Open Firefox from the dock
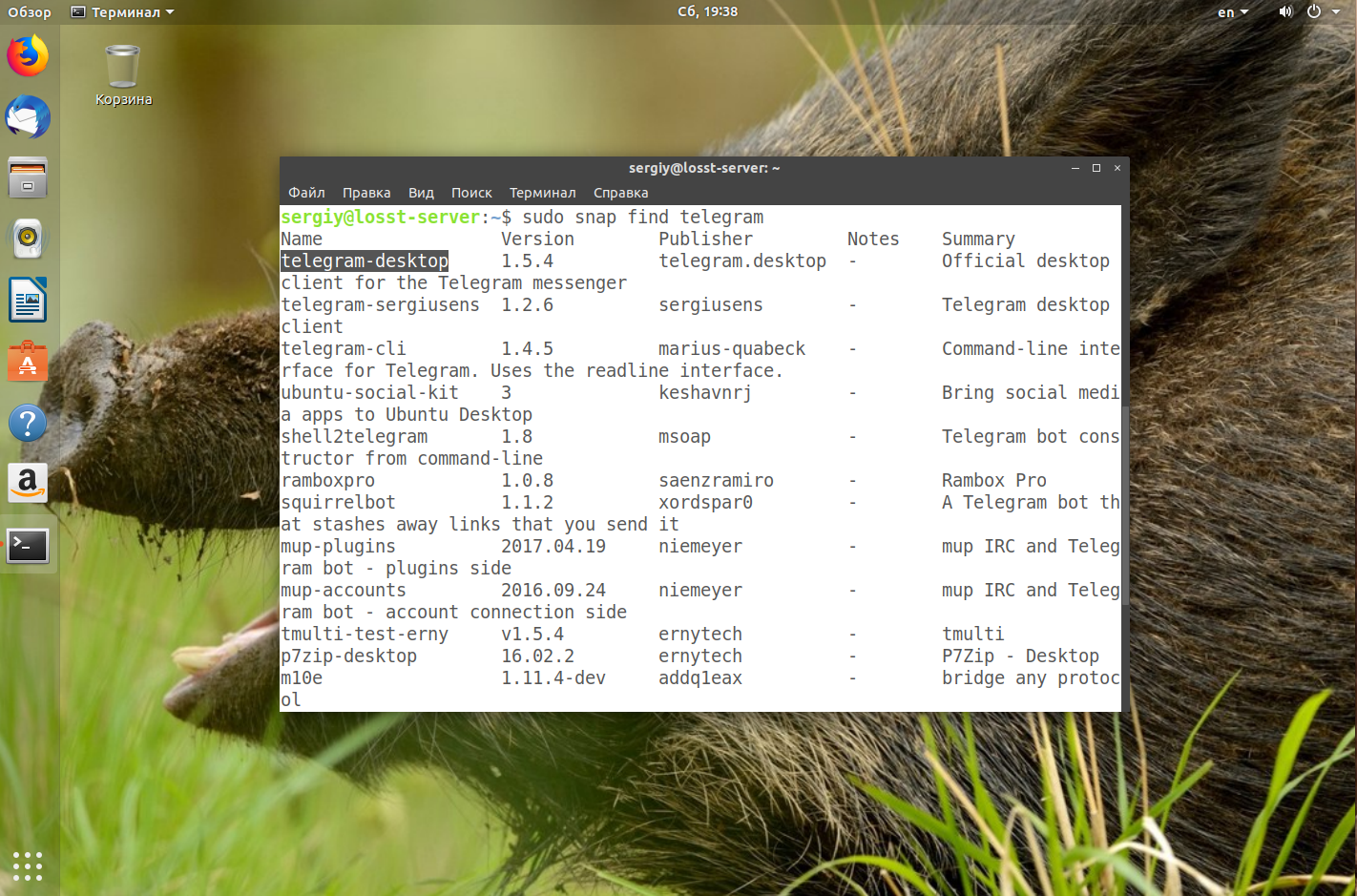Image resolution: width=1357 pixels, height=896 pixels. pos(28,55)
